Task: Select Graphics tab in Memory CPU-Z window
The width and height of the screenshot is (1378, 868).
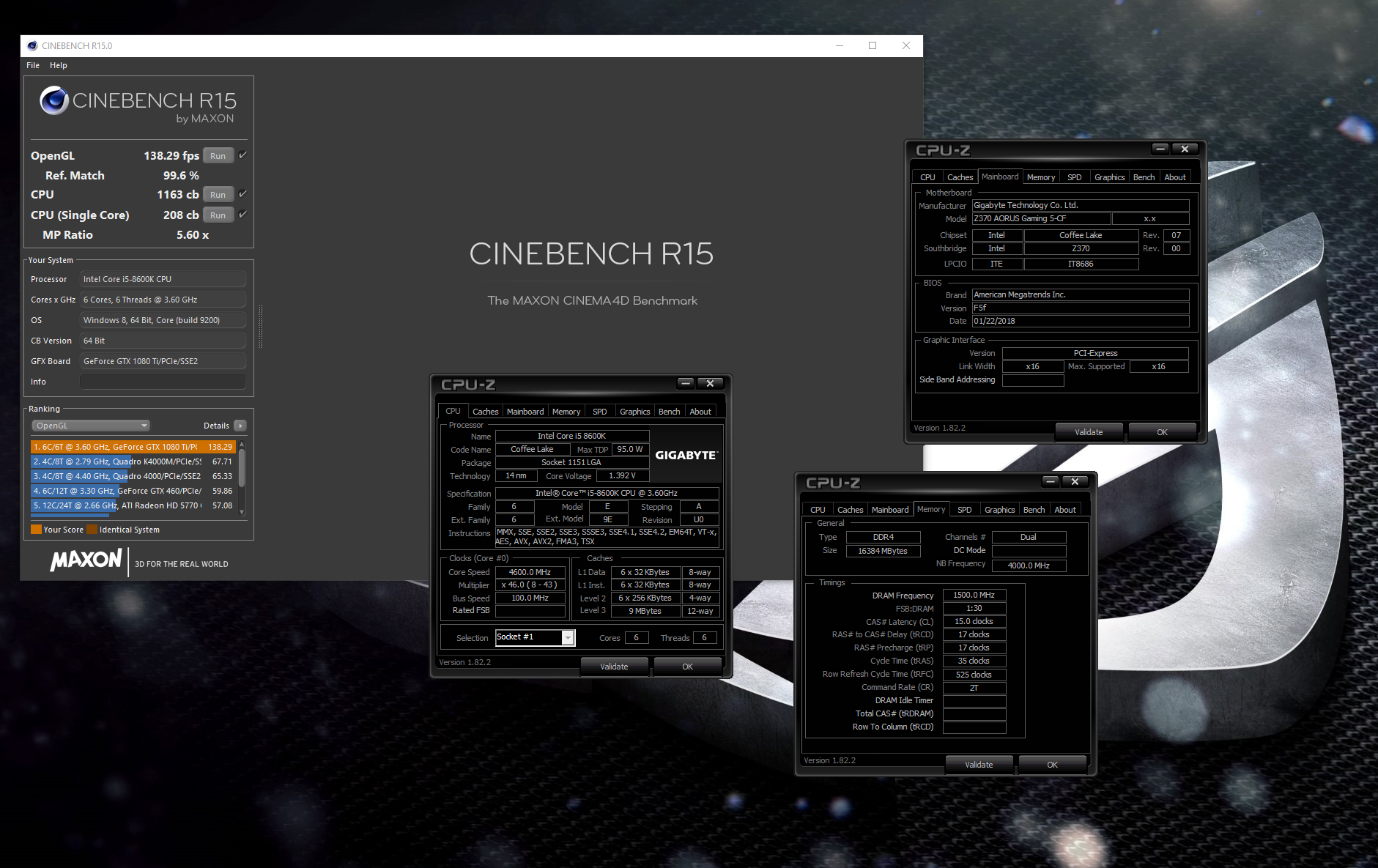Action: [x=999, y=510]
